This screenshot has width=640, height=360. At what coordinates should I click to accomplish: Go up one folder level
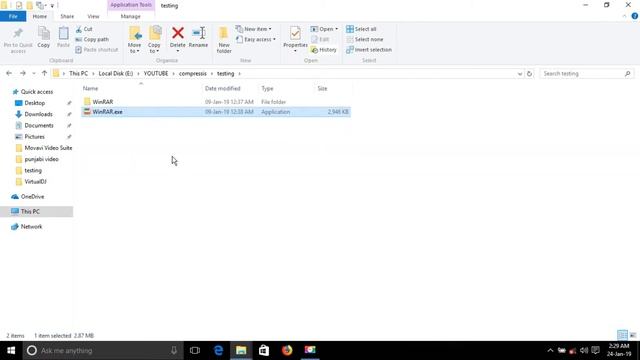[x=44, y=73]
